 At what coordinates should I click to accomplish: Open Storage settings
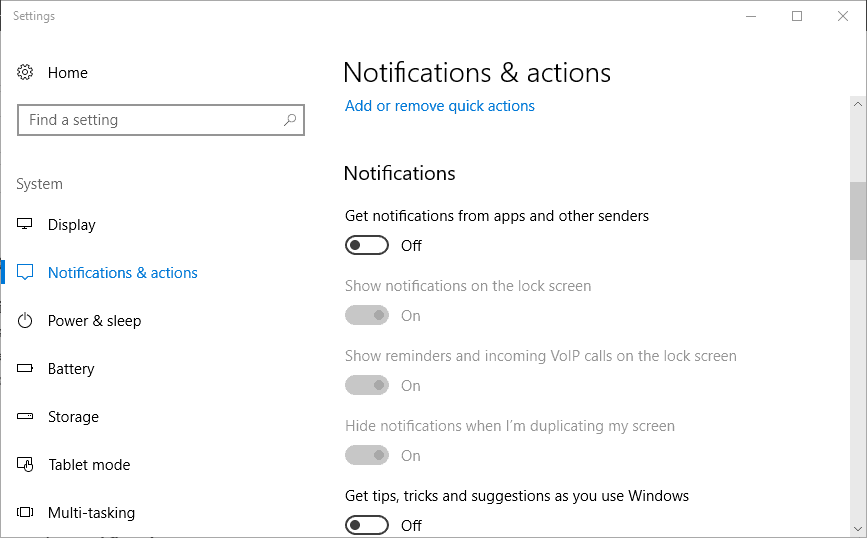point(73,417)
